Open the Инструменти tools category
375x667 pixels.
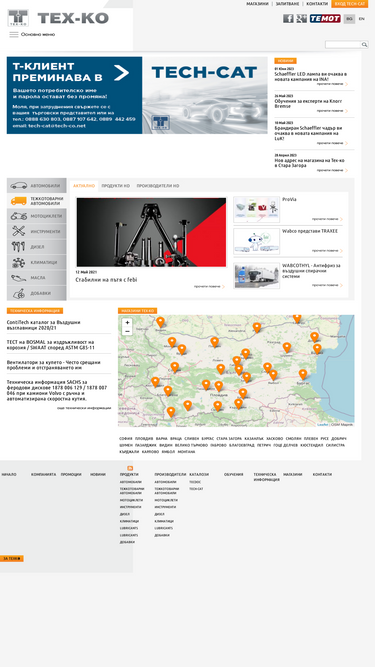(37, 231)
